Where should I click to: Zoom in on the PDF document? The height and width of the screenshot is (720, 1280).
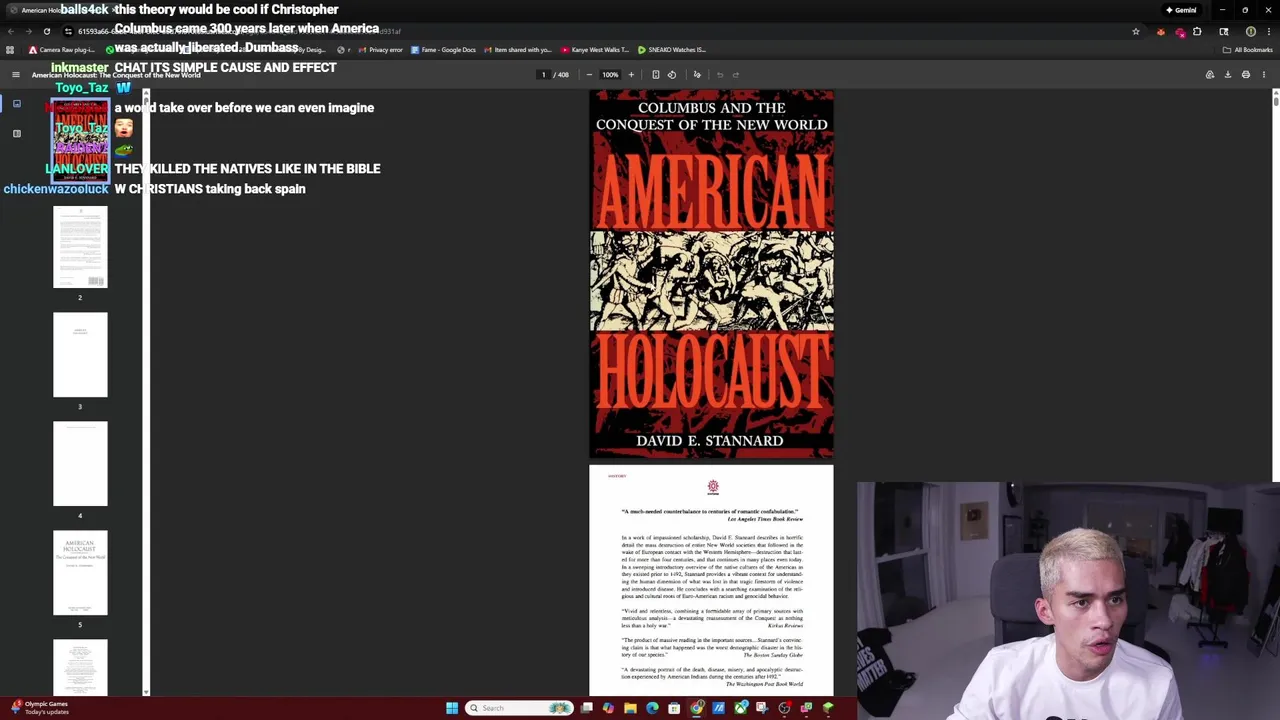631,75
